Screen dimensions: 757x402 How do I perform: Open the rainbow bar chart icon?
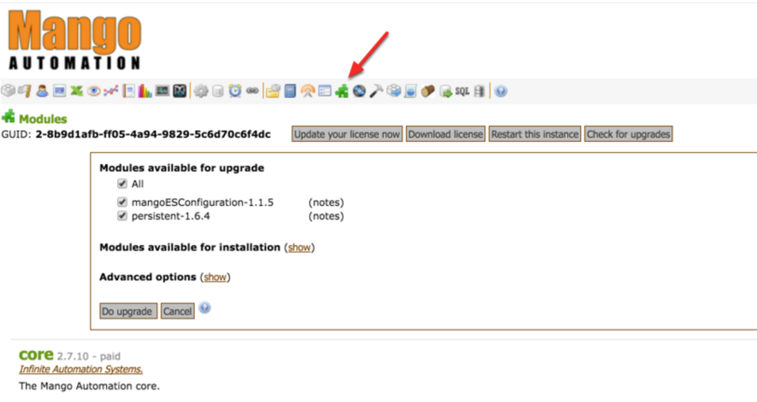click(x=145, y=90)
